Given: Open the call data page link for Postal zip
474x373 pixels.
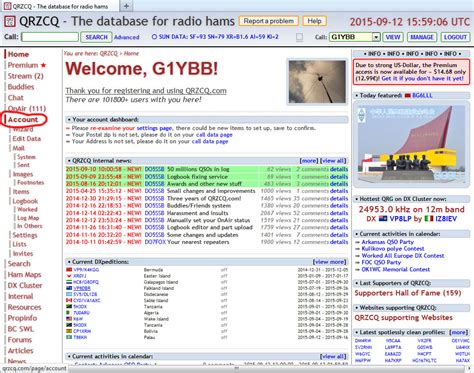Looking at the screenshot, I should click(x=214, y=135).
